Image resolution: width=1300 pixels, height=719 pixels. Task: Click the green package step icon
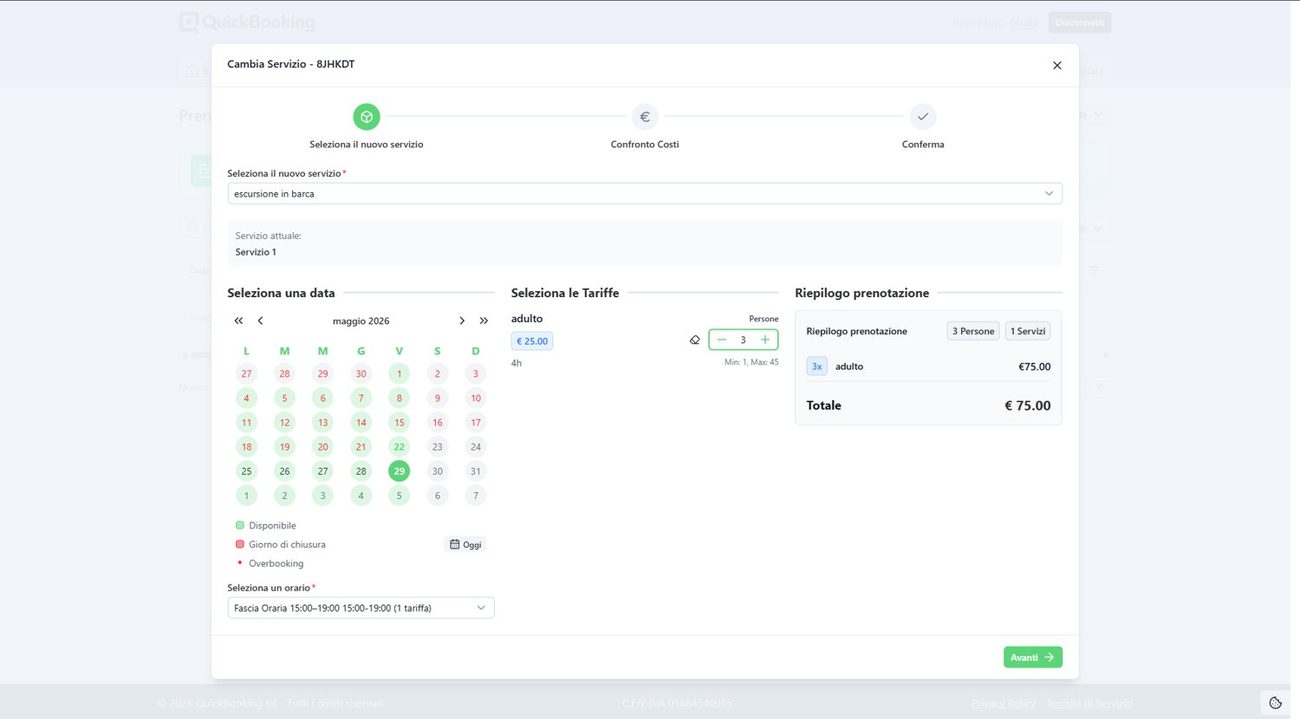pyautogui.click(x=366, y=117)
